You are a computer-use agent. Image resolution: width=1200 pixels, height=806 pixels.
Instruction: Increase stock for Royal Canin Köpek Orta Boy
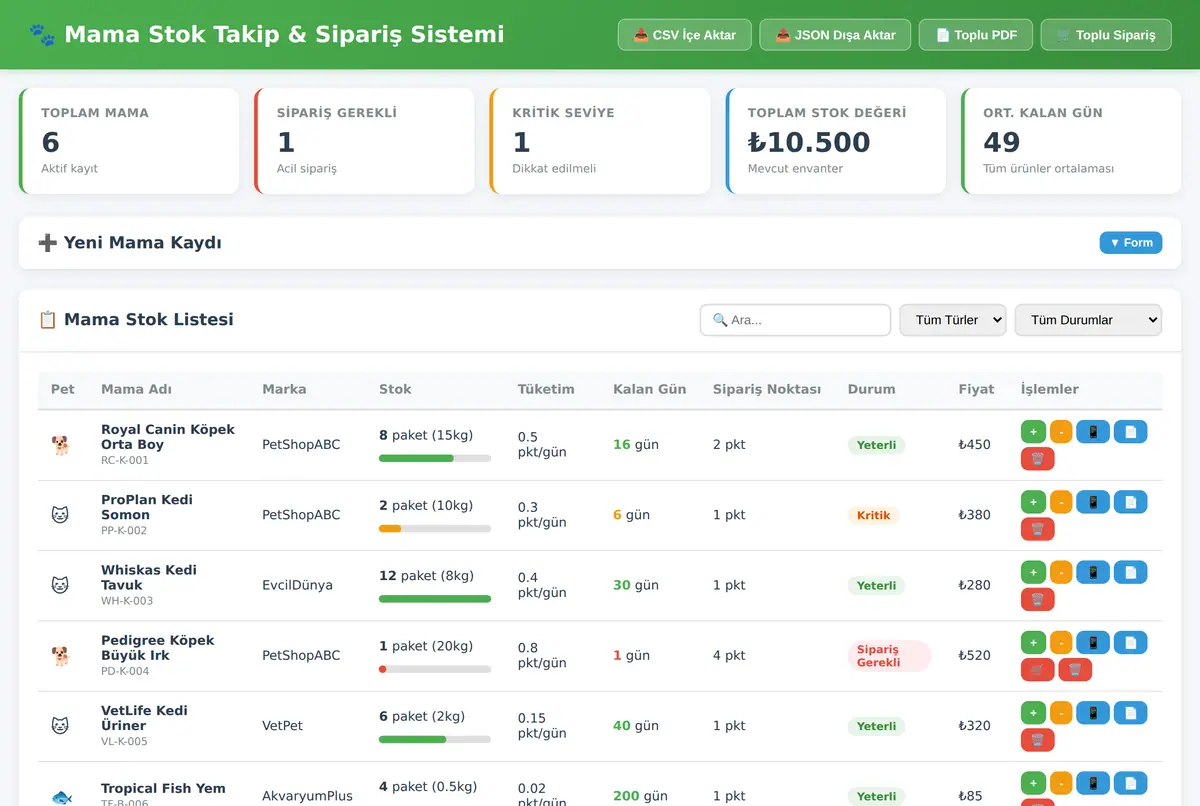(x=1033, y=432)
